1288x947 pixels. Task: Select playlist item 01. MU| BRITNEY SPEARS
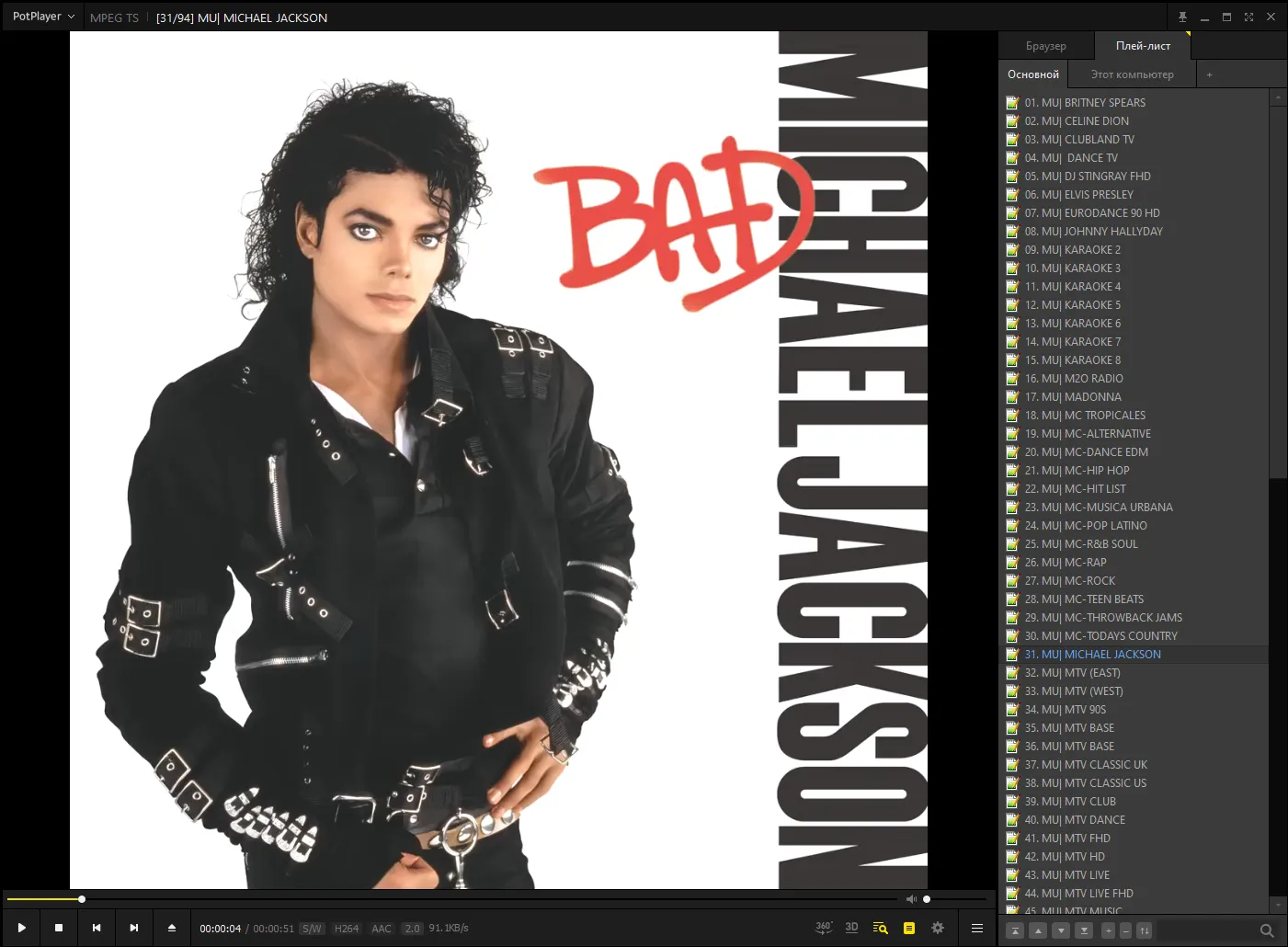(1134, 103)
